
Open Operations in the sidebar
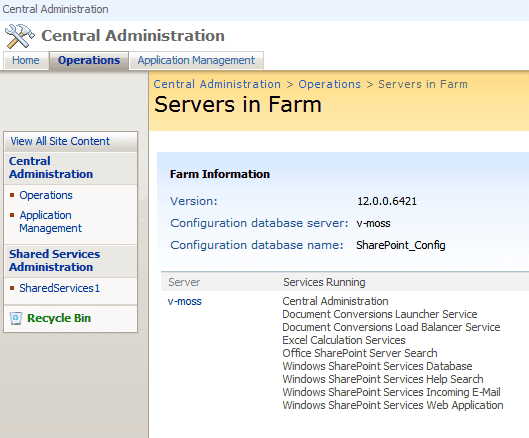[x=46, y=195]
